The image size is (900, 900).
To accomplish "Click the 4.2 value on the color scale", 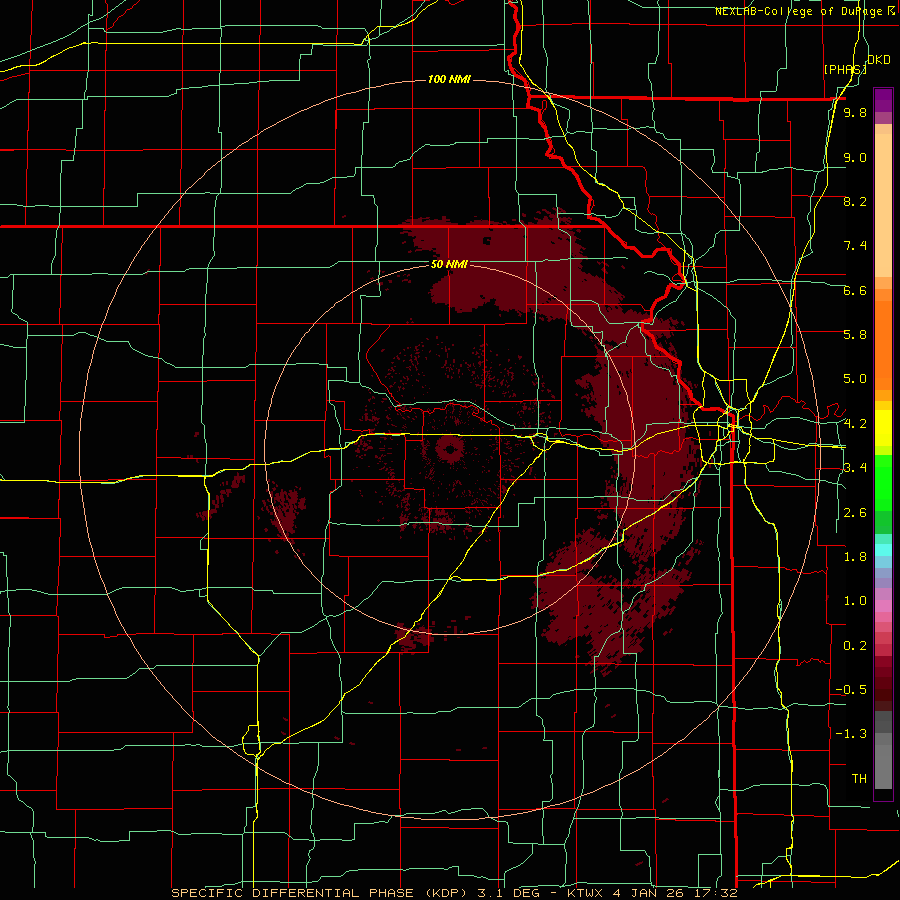I will pyautogui.click(x=855, y=424).
